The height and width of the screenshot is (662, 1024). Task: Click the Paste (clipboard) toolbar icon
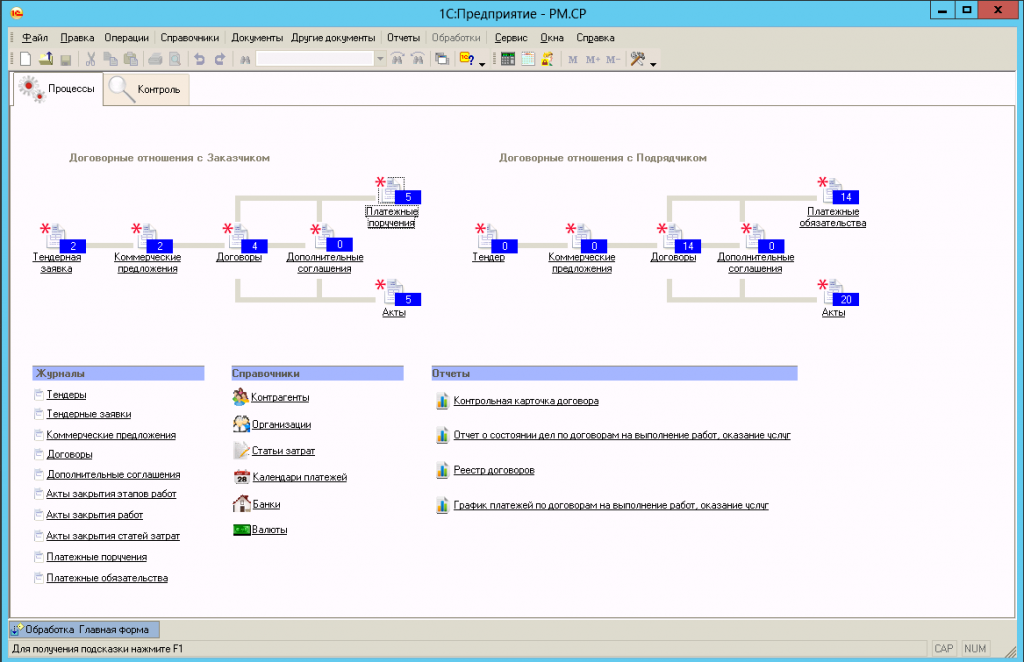131,59
